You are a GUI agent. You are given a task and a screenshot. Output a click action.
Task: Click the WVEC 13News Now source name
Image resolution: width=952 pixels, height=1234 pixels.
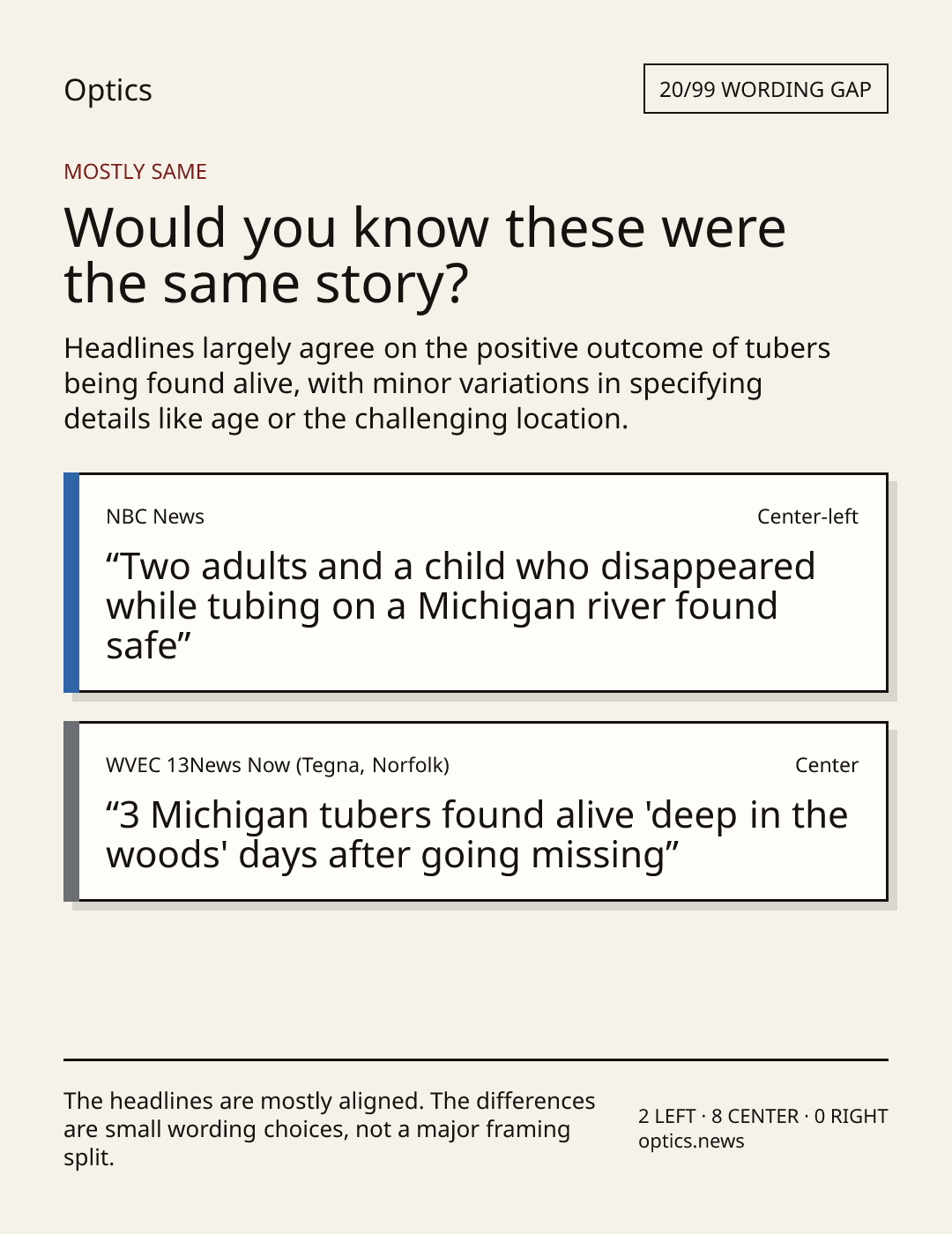[x=278, y=765]
